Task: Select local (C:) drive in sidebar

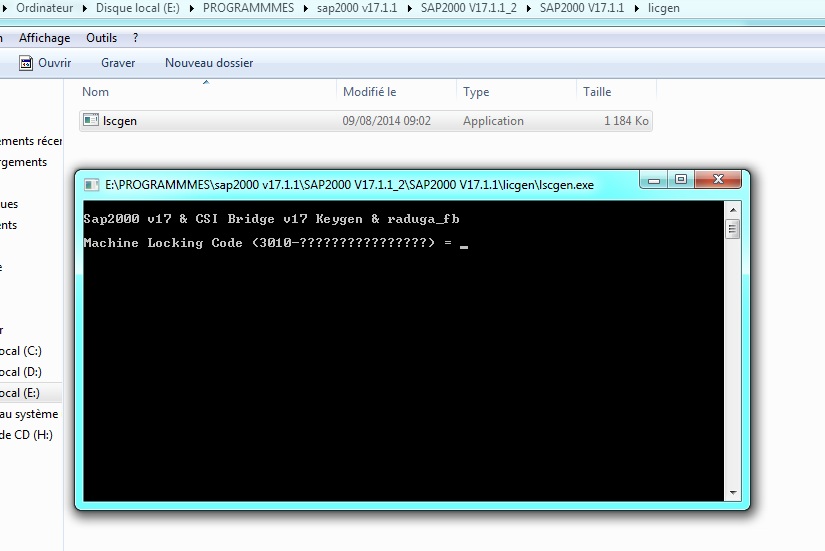Action: pyautogui.click(x=21, y=351)
